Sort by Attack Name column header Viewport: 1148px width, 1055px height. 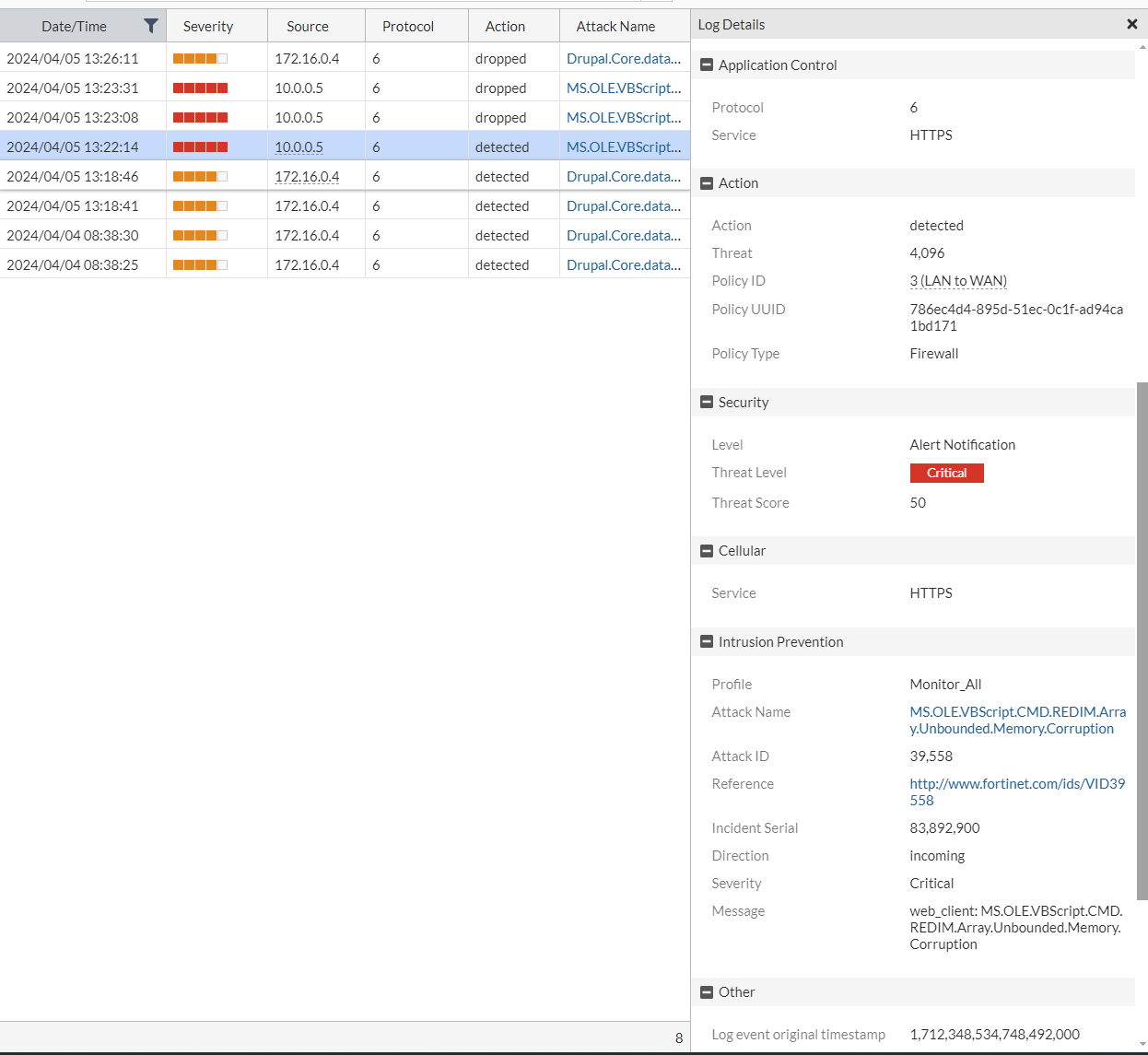pyautogui.click(x=615, y=27)
